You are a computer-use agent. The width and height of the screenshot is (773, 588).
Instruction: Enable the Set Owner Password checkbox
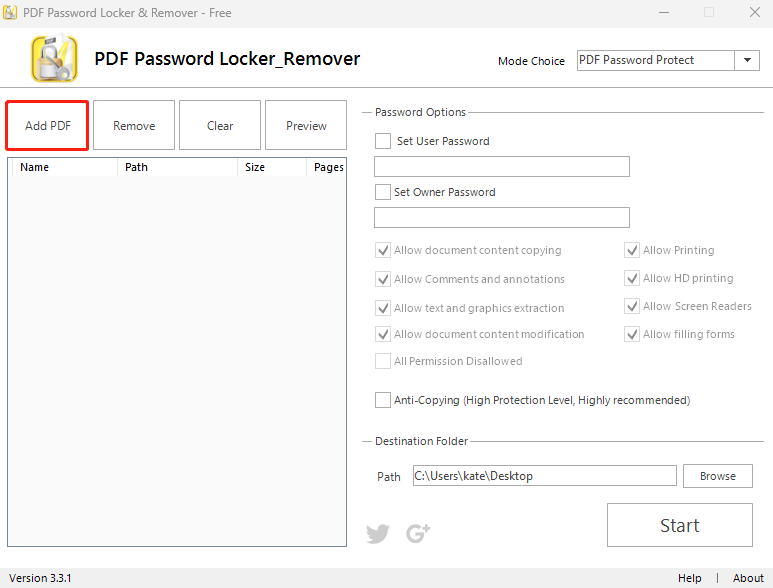pyautogui.click(x=383, y=192)
